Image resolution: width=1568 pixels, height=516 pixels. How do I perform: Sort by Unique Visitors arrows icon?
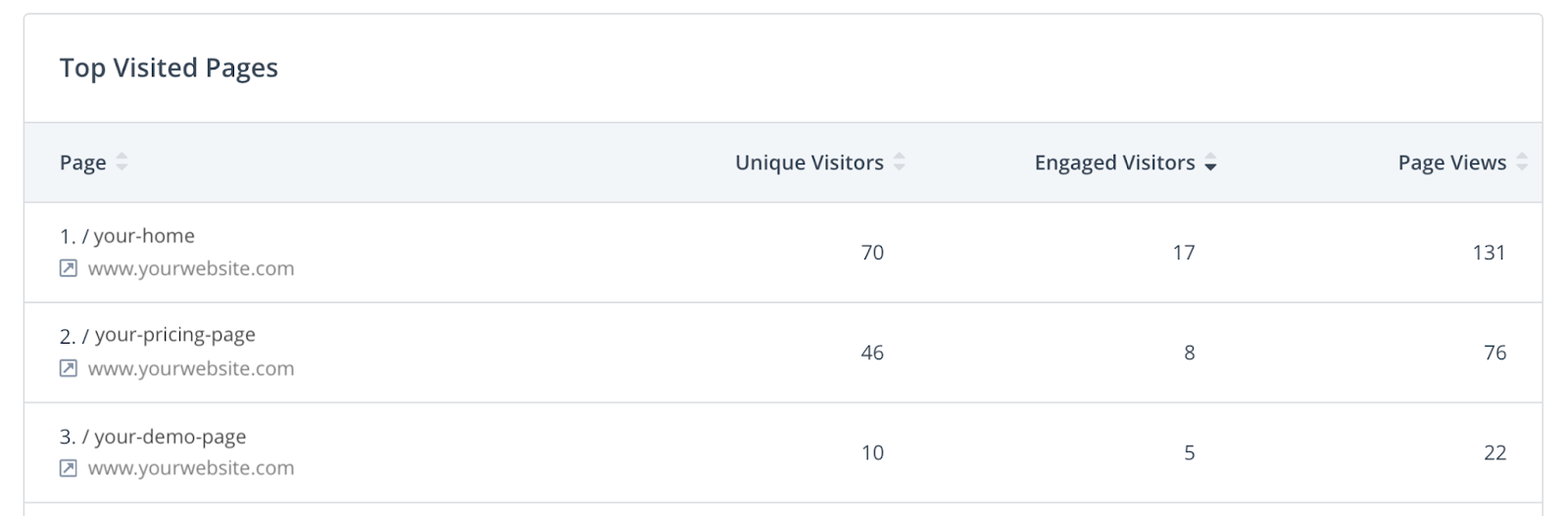click(899, 163)
